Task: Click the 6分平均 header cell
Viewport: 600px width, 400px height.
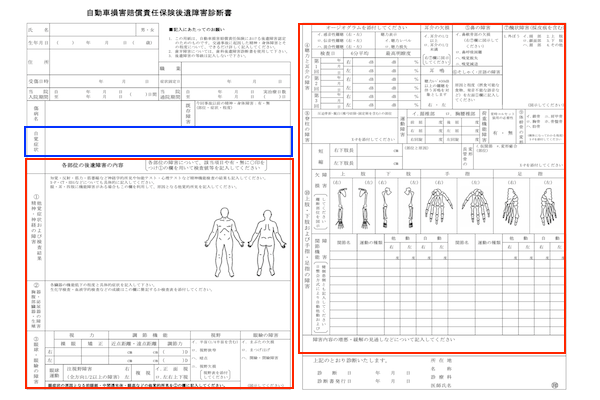Action: 360,54
